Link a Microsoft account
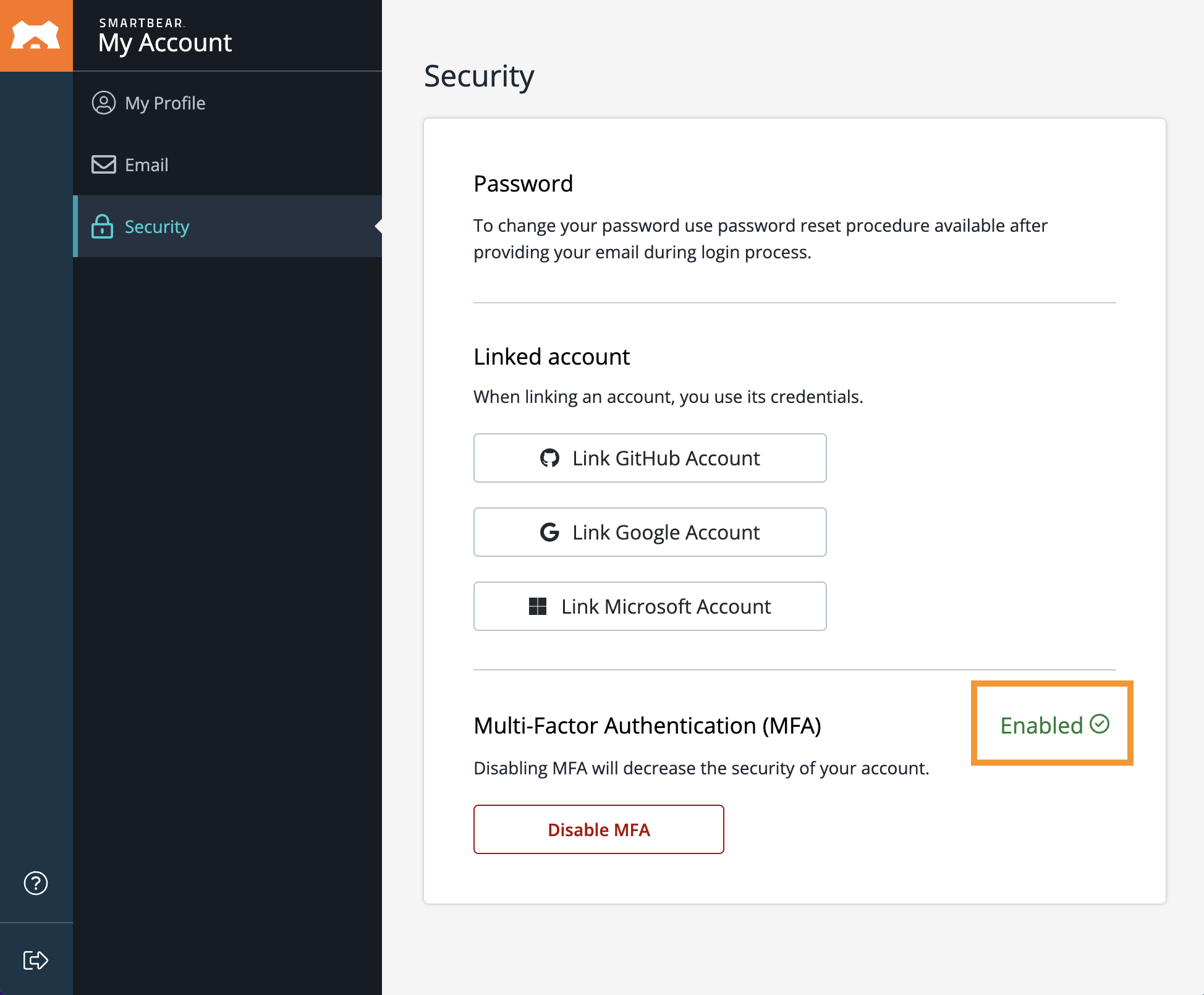Viewport: 1204px width, 995px height. tap(650, 606)
